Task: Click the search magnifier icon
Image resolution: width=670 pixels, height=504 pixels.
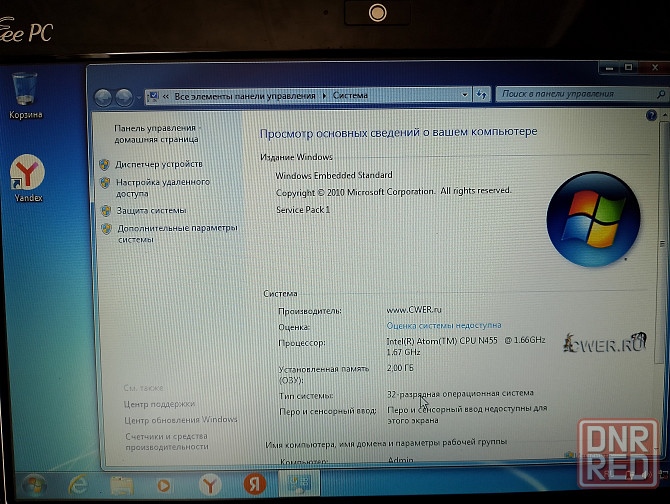Action: pos(661,94)
